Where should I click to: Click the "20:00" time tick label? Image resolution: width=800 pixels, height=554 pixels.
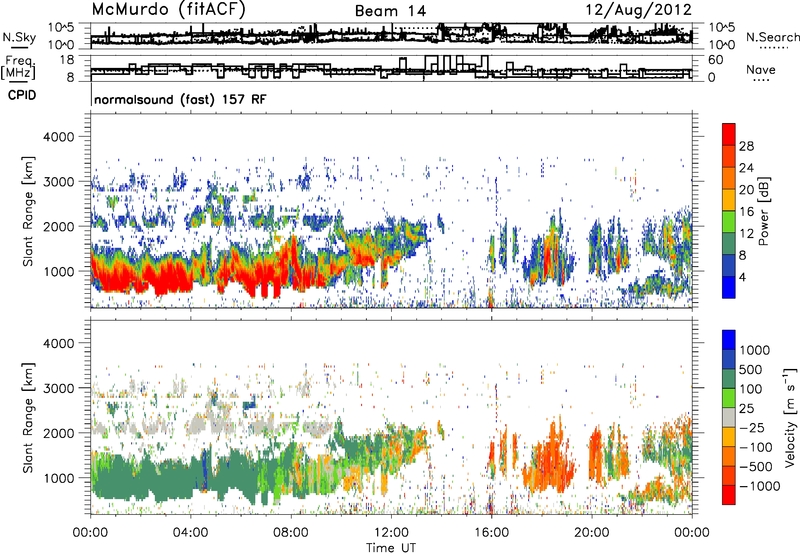click(x=591, y=533)
